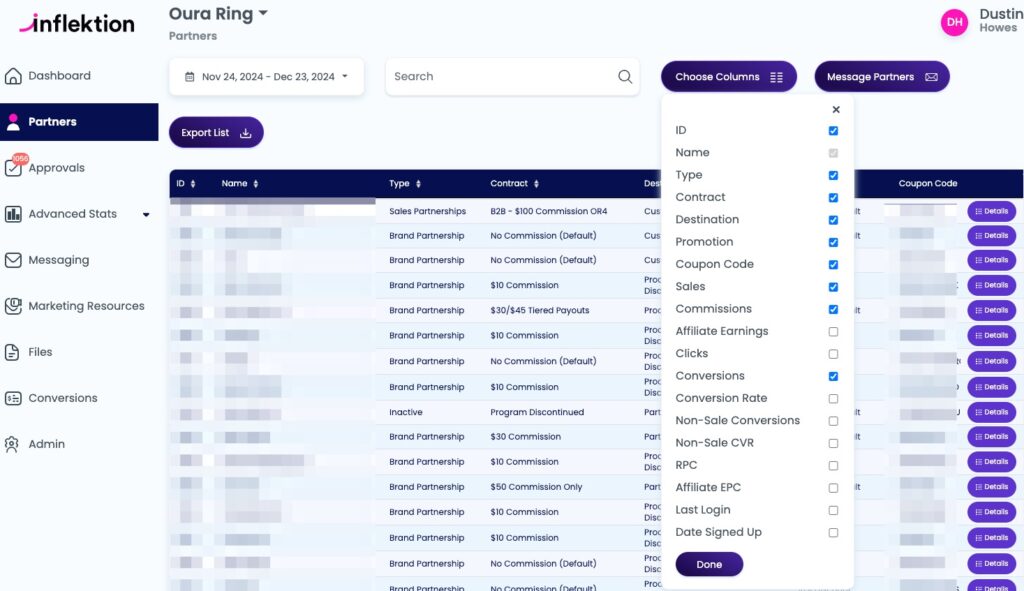The height and width of the screenshot is (591, 1024).
Task: Click the Messaging envelope icon
Action: point(13,260)
